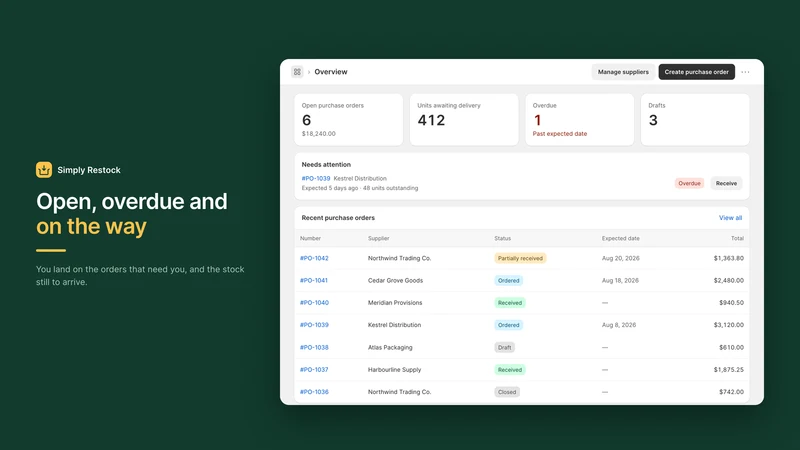Click Northwind Trading Co. in PO-1042 row
The height and width of the screenshot is (450, 800).
[x=399, y=258]
